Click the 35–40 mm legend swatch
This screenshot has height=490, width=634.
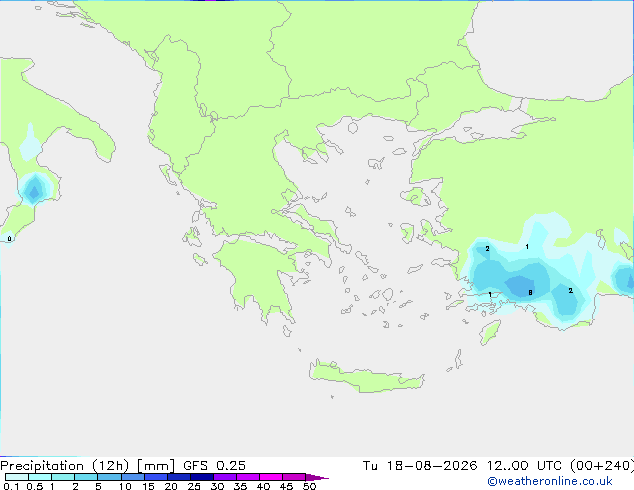pyautogui.click(x=247, y=477)
